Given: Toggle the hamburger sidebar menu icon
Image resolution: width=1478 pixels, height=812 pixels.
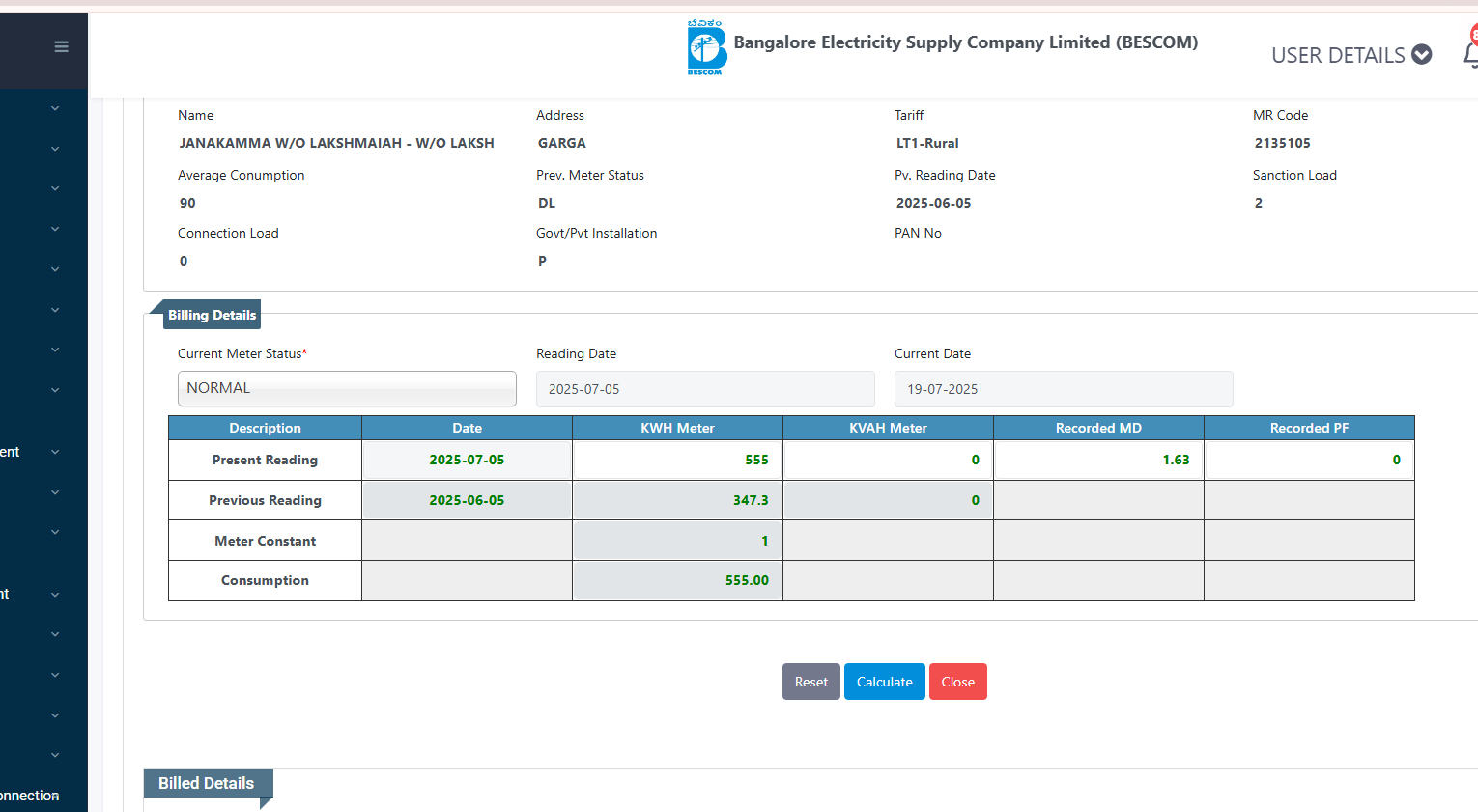Looking at the screenshot, I should coord(61,46).
